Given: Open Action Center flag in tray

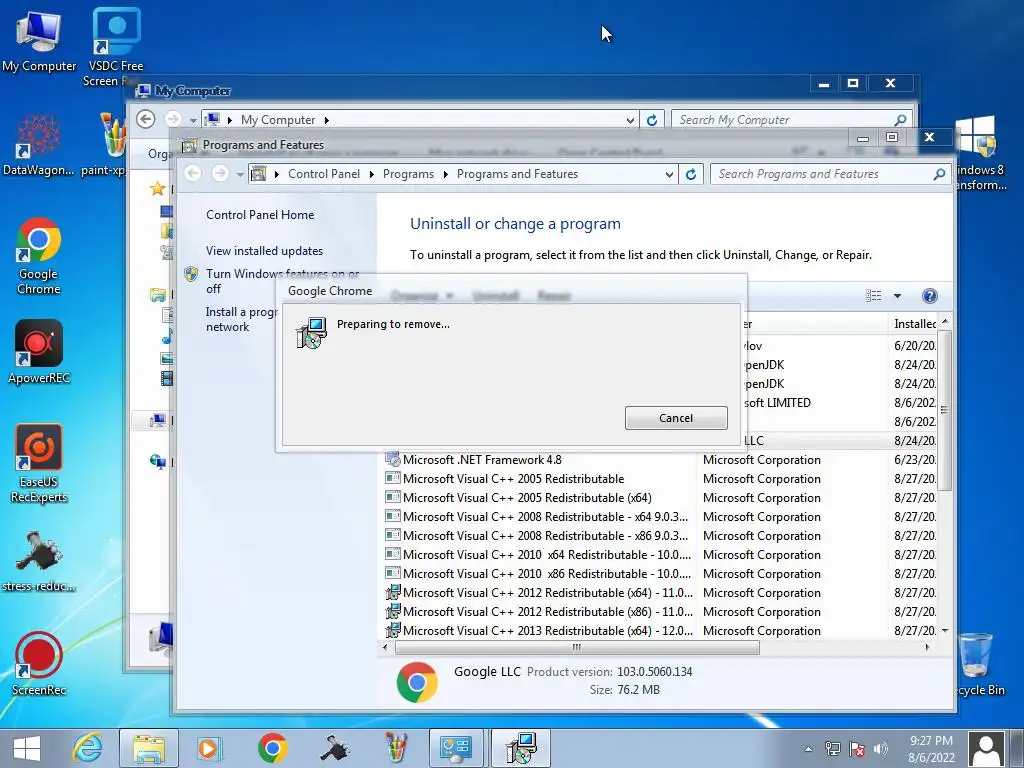Looking at the screenshot, I should point(856,749).
